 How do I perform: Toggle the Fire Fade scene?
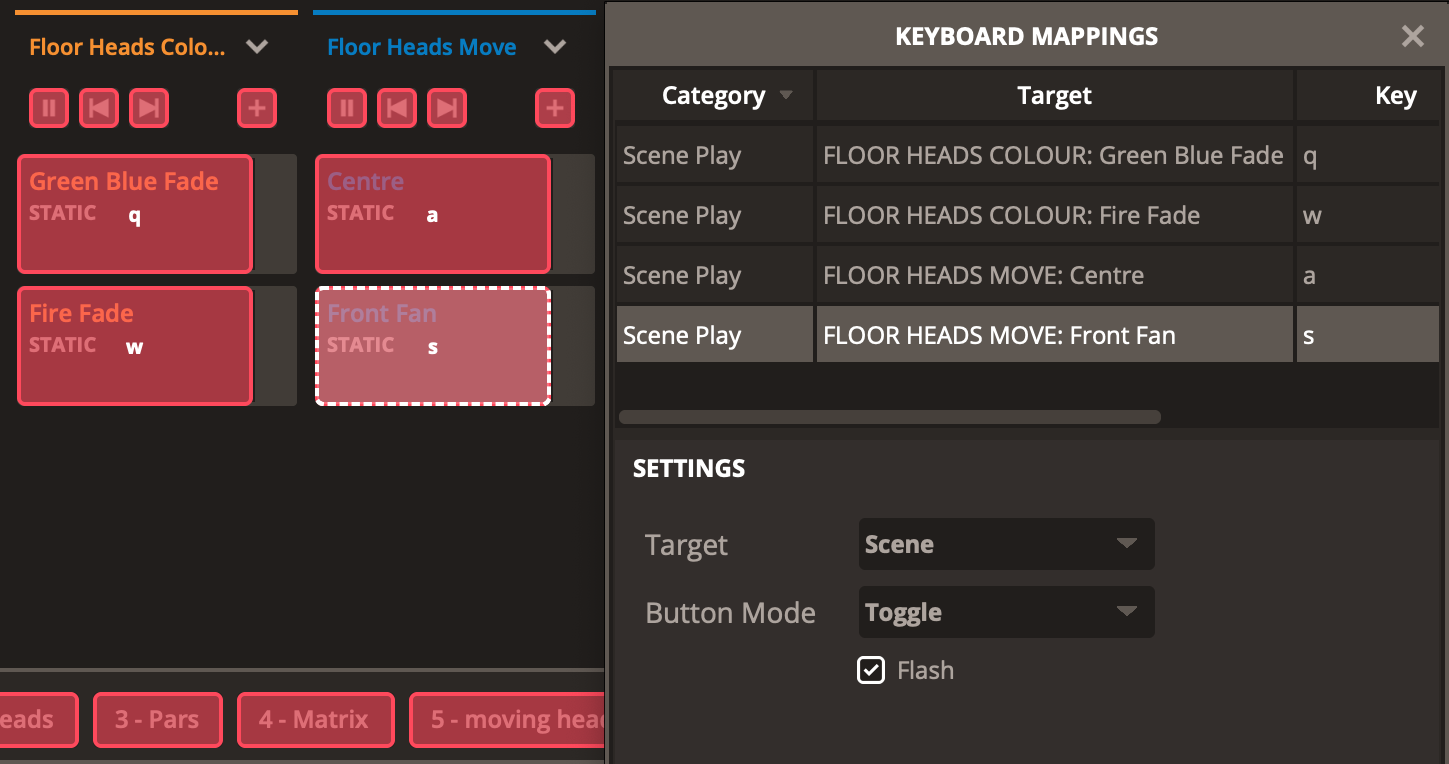(135, 346)
